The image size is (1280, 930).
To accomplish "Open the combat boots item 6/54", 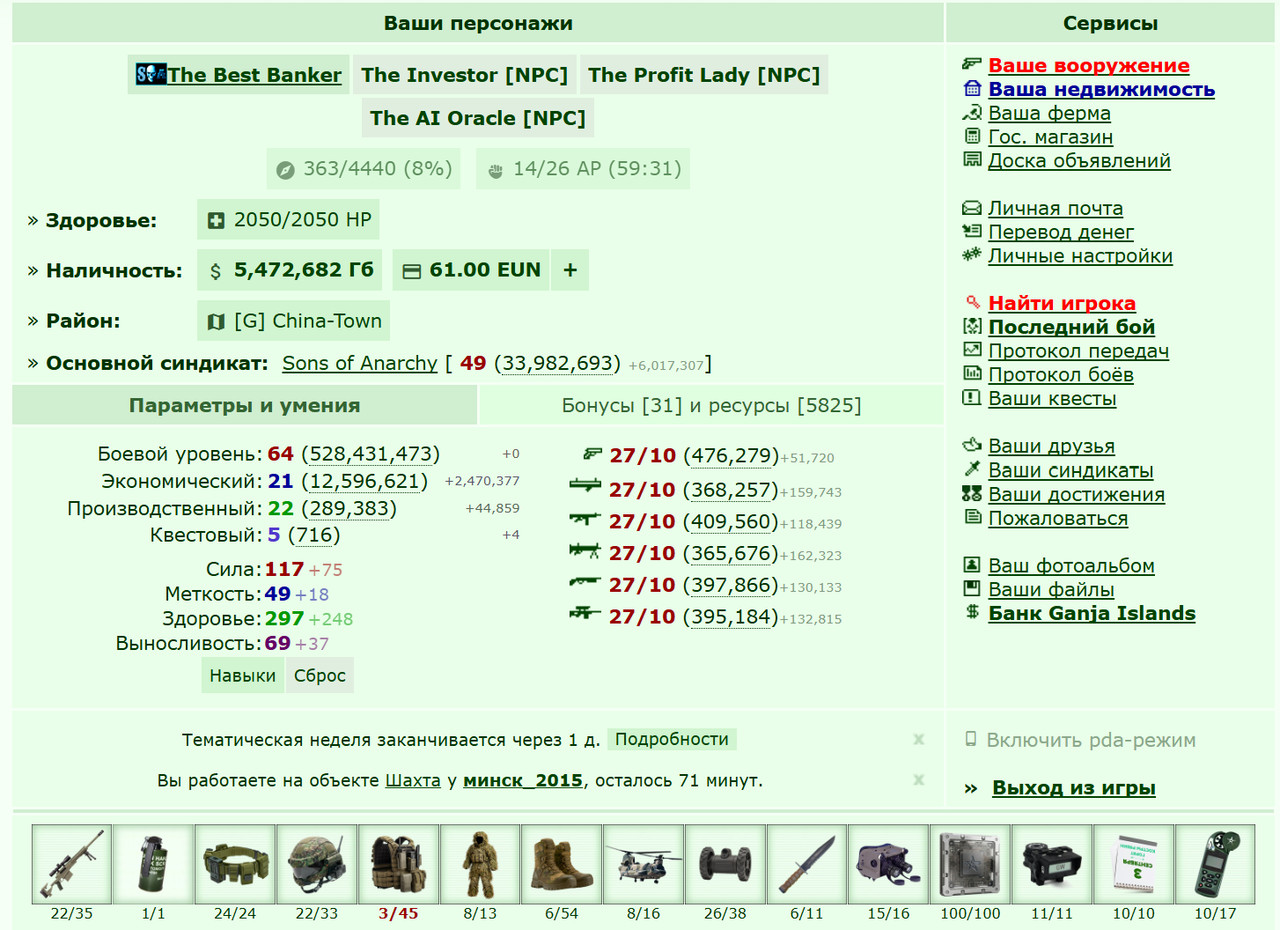I will coord(562,864).
